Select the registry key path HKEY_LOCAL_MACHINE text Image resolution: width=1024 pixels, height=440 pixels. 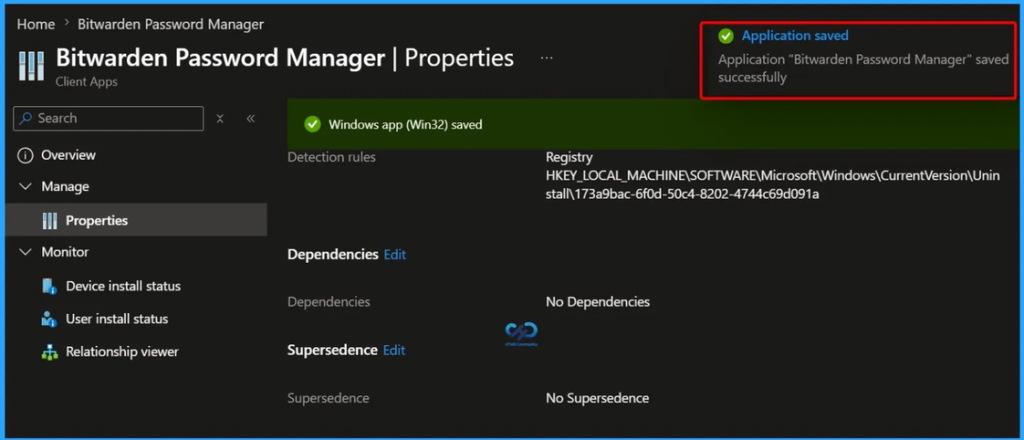click(x=773, y=185)
